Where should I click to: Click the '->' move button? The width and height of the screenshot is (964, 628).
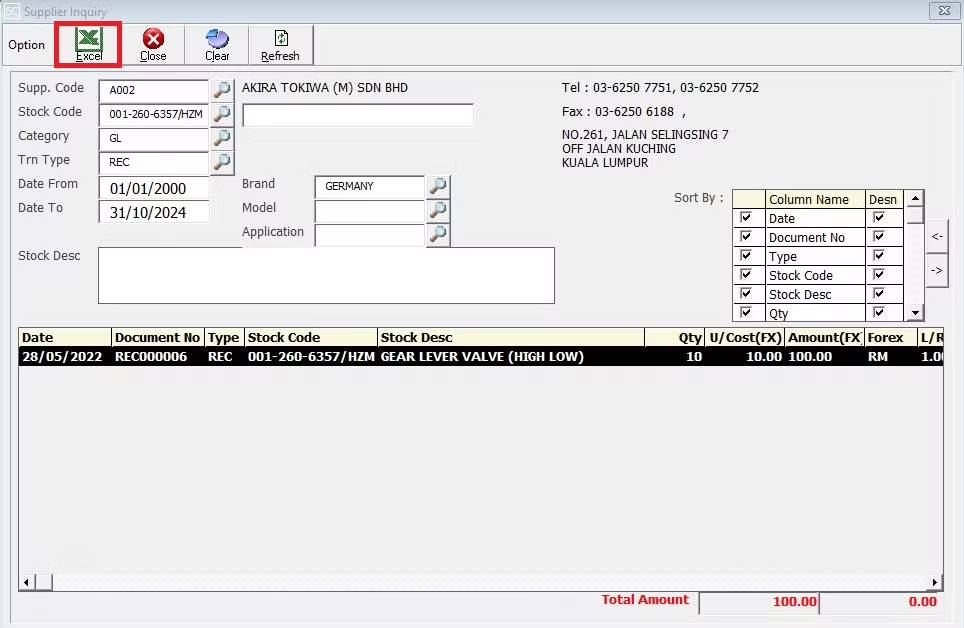937,270
